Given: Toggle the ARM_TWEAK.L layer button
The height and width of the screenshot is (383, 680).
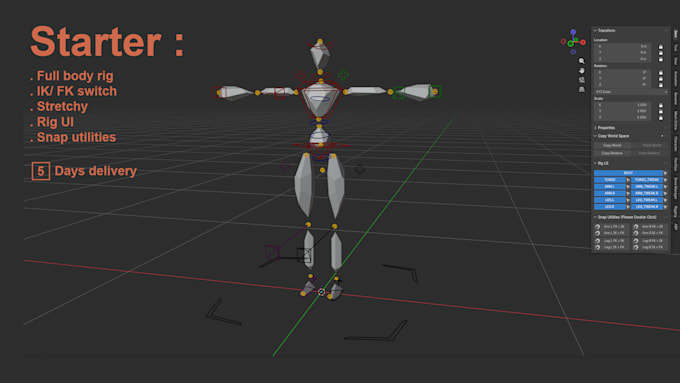Looking at the screenshot, I should [647, 187].
